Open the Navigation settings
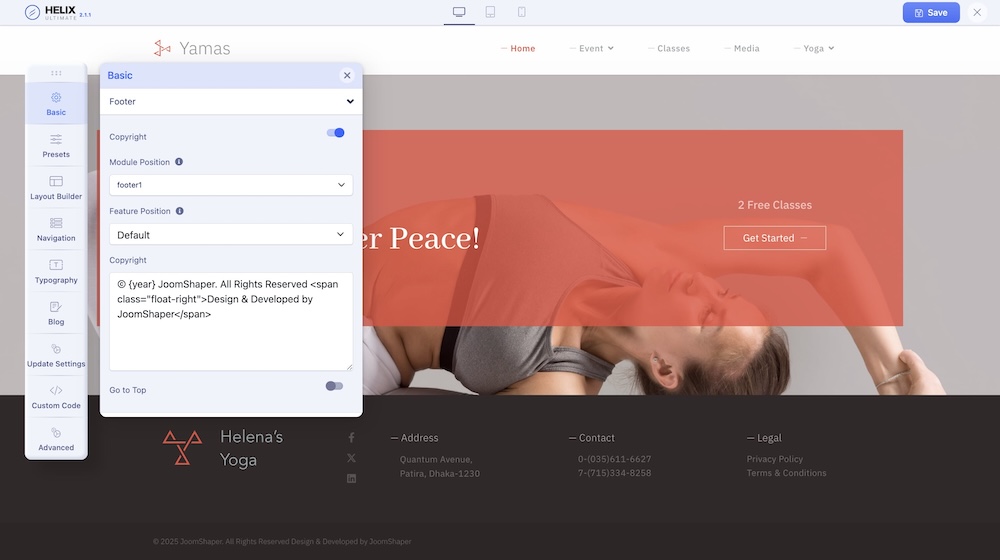1000x560 pixels. (x=56, y=230)
